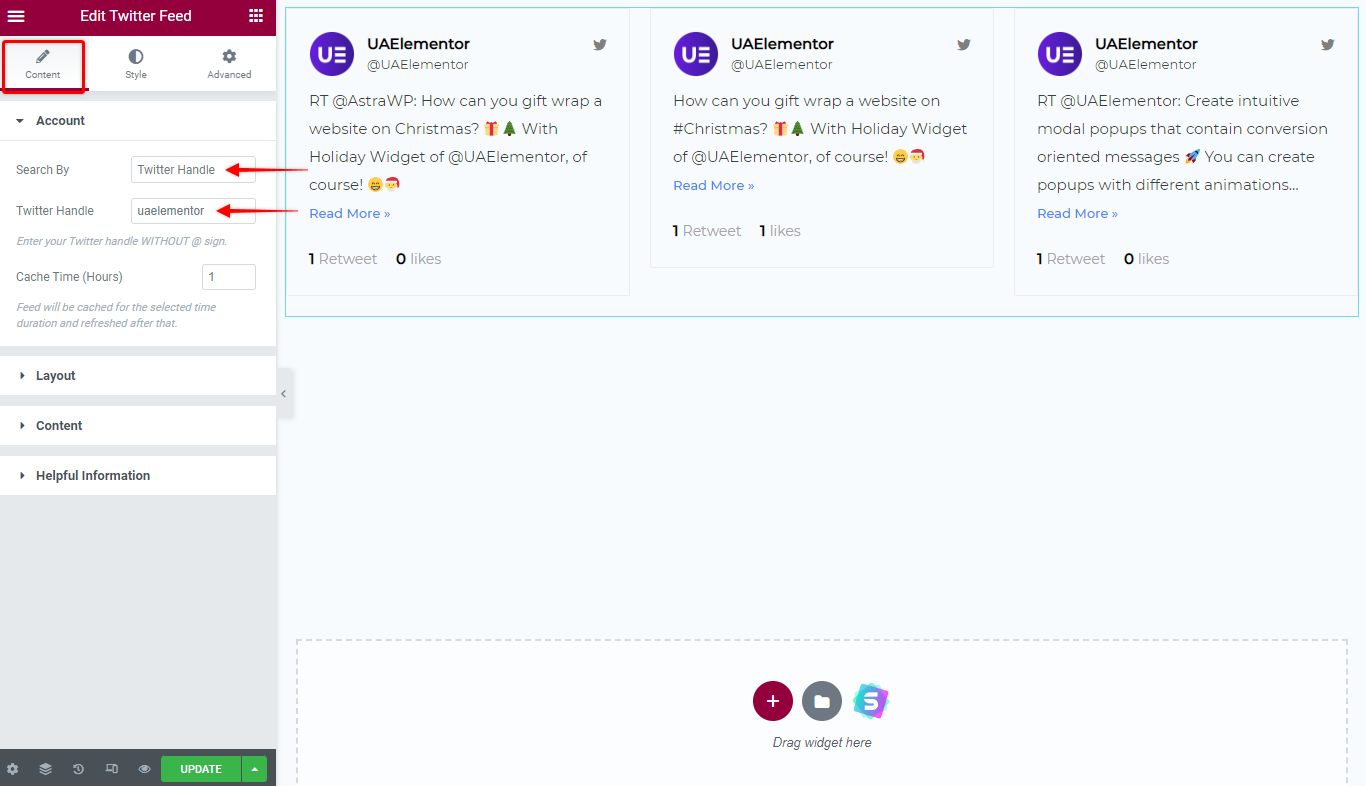Image resolution: width=1366 pixels, height=786 pixels.
Task: Click the UAElementor name on the first tweet
Action: 418,44
